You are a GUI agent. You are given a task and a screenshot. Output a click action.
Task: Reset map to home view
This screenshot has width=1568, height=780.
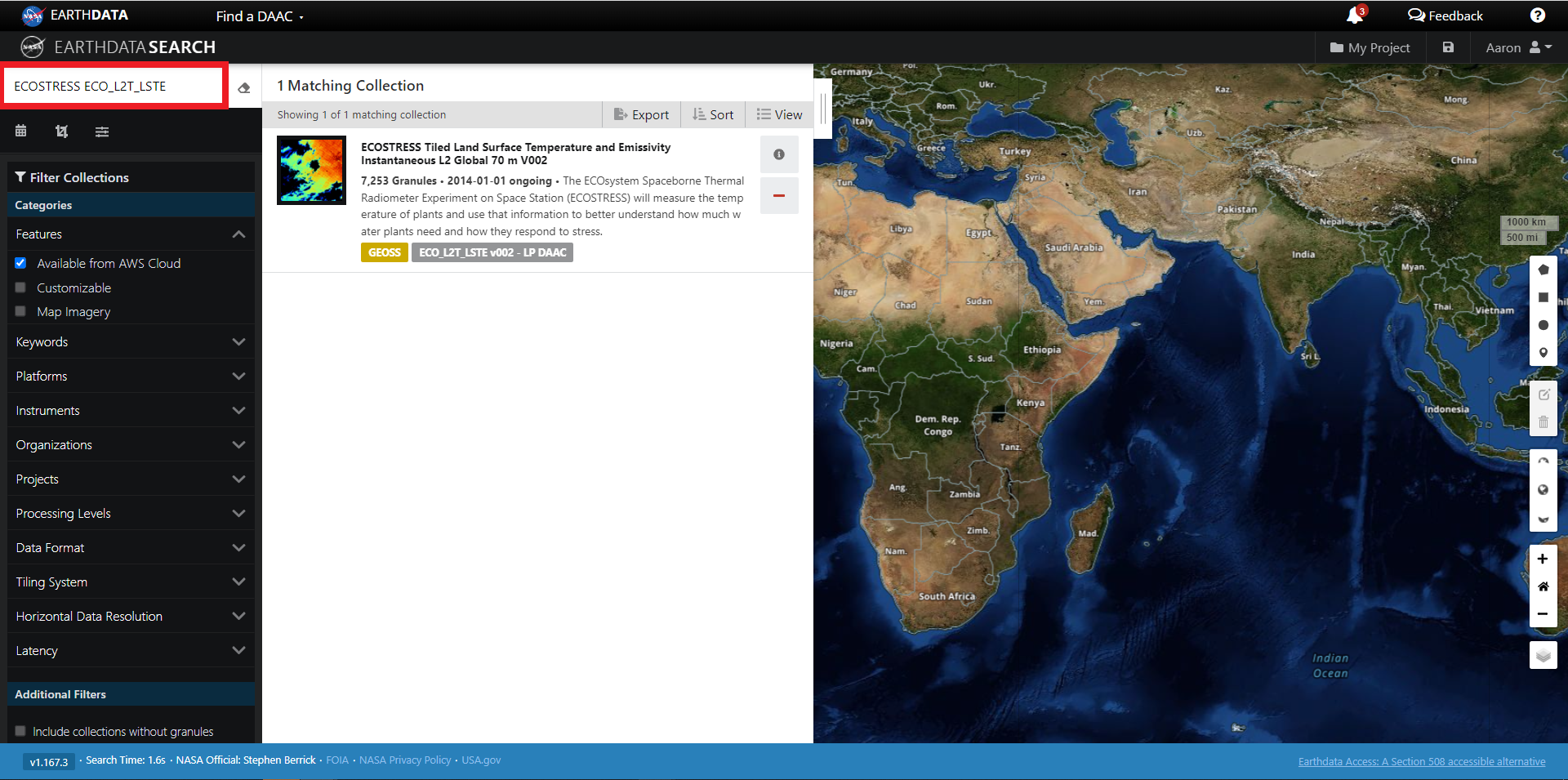point(1543,586)
